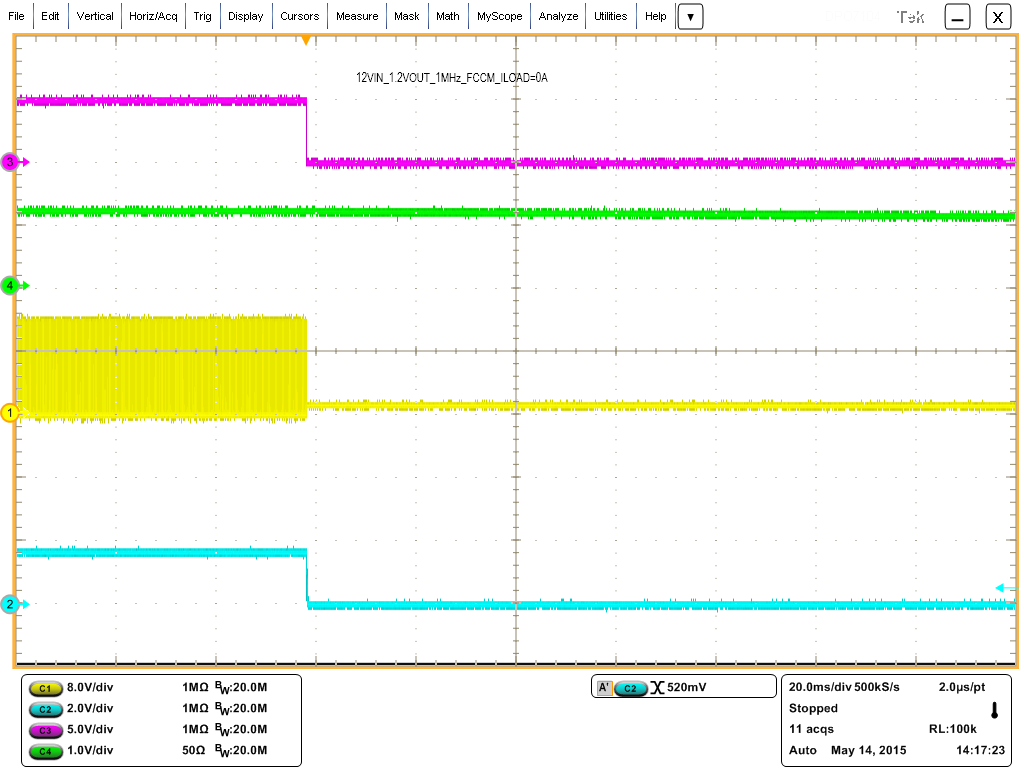Select the yellow channel 1 waveform marker
1024x768 pixels.
(x=10, y=410)
